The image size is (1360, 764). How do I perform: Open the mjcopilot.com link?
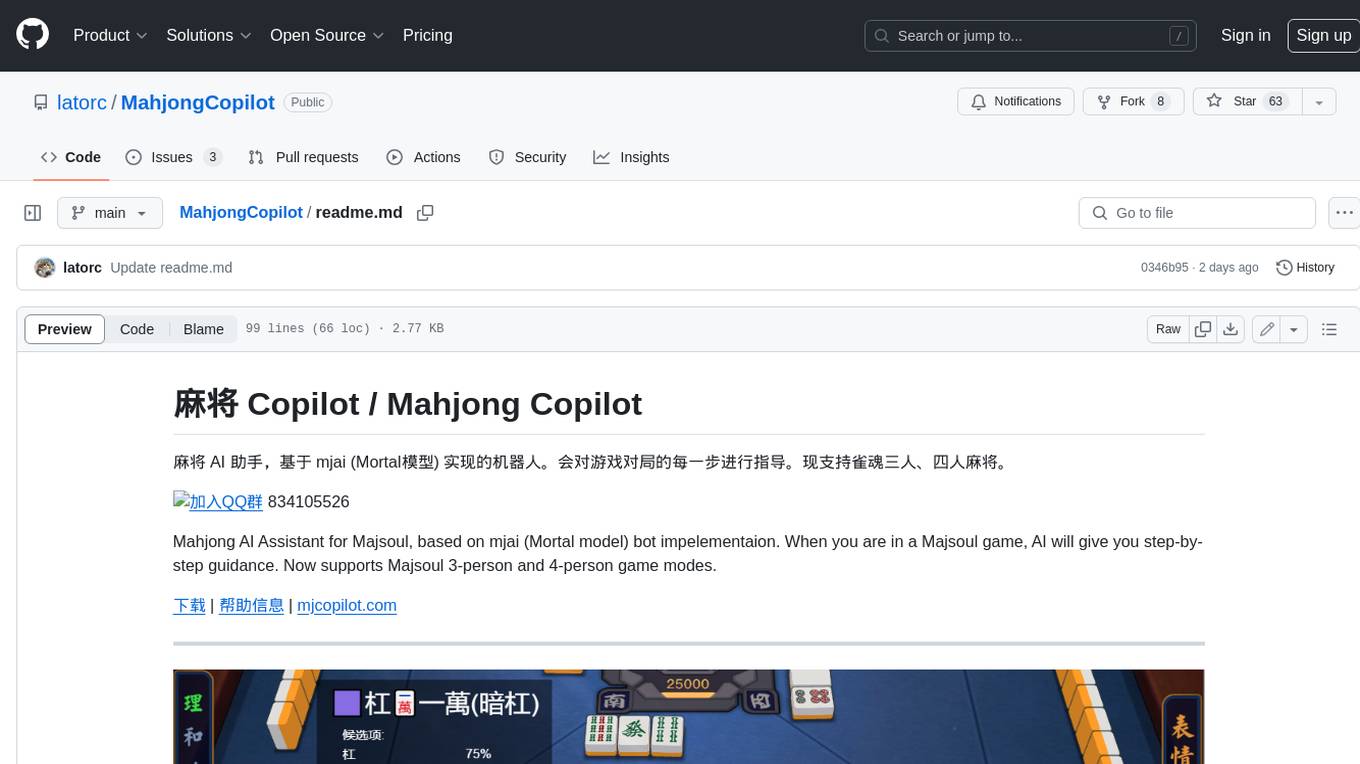point(347,605)
